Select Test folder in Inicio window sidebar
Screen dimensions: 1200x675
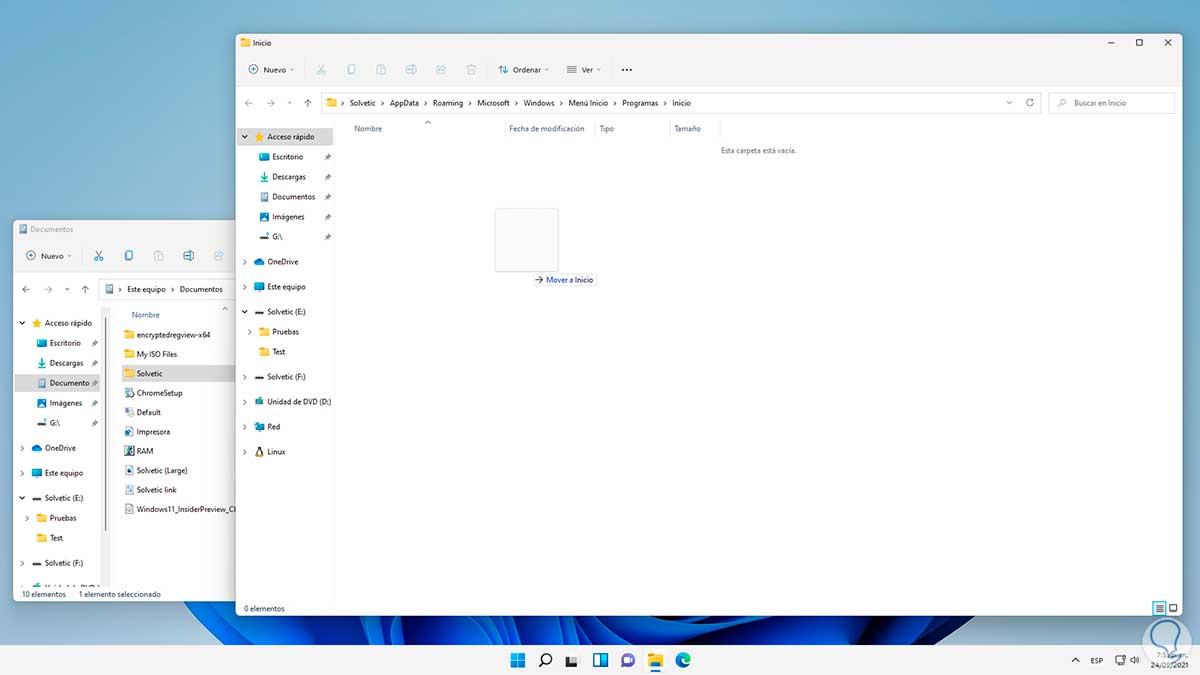click(x=278, y=352)
